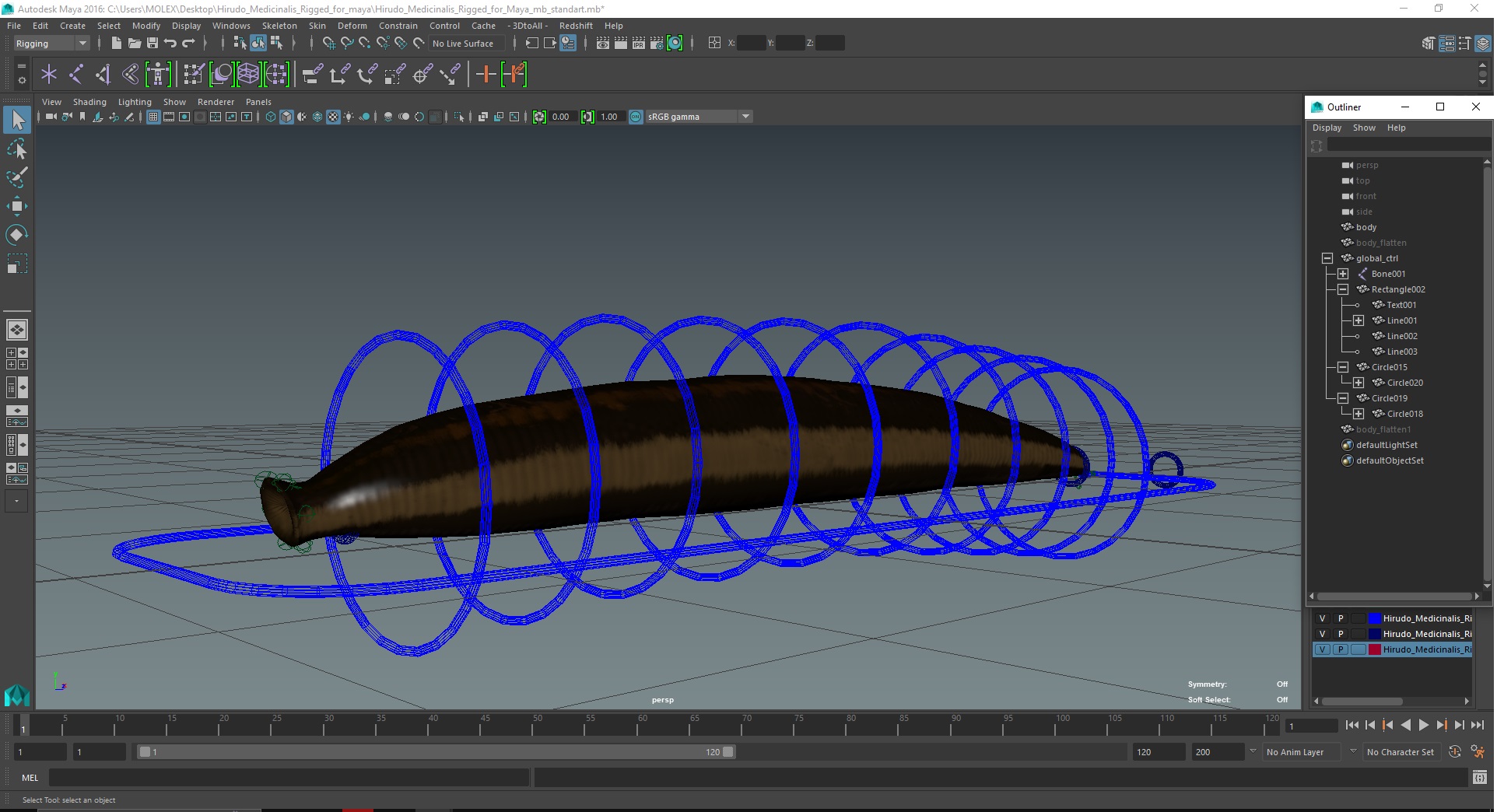Screen dimensions: 1497x812
Task: Open the Rigging menu set dropdown
Action: [51, 44]
